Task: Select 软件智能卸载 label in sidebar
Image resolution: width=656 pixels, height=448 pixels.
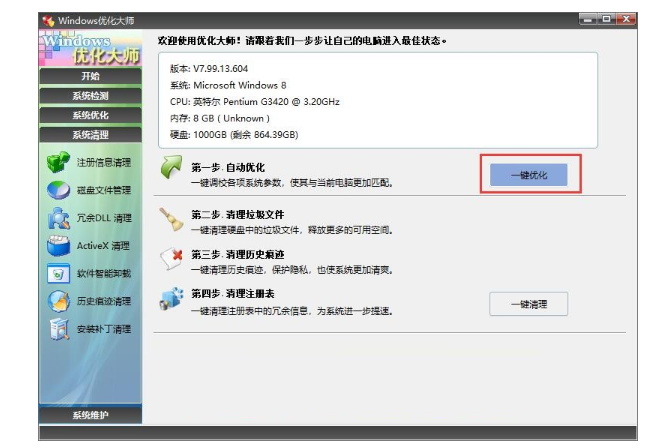Action: 104,274
